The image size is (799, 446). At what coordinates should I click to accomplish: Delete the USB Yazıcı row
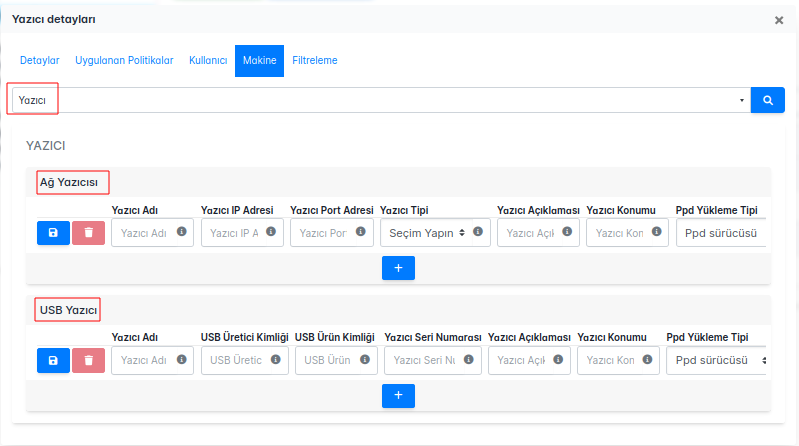[x=89, y=360]
